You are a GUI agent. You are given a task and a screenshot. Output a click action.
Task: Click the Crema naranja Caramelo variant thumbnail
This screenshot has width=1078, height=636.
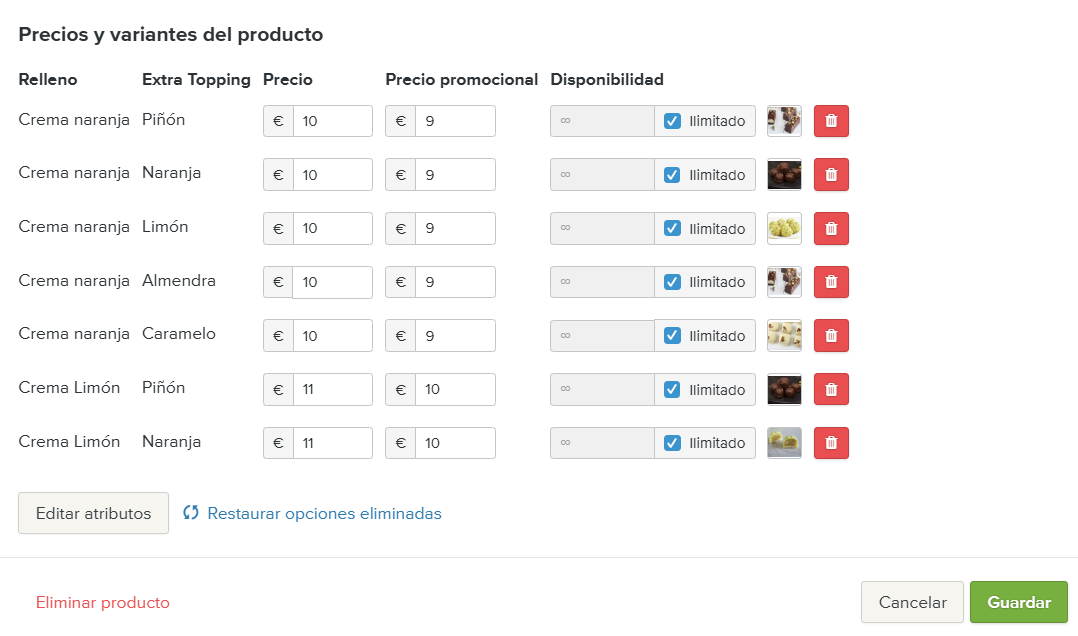pyautogui.click(x=784, y=335)
